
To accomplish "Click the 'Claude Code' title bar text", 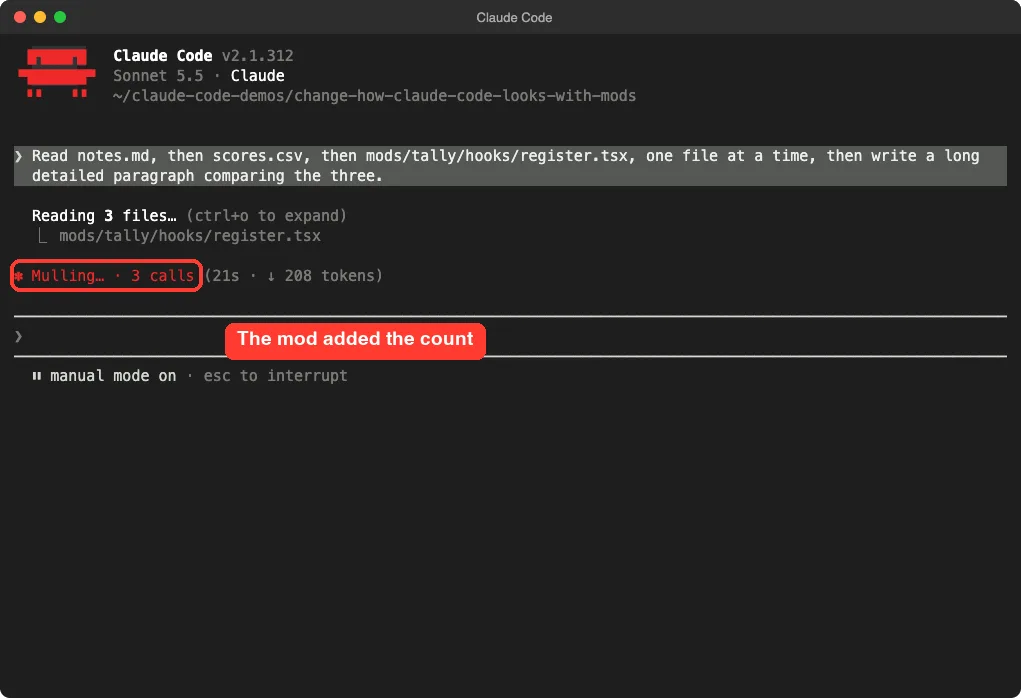I will tap(514, 18).
